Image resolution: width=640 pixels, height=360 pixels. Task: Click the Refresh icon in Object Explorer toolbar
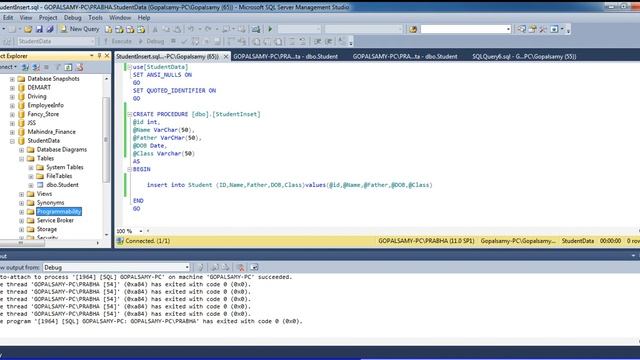[68, 67]
